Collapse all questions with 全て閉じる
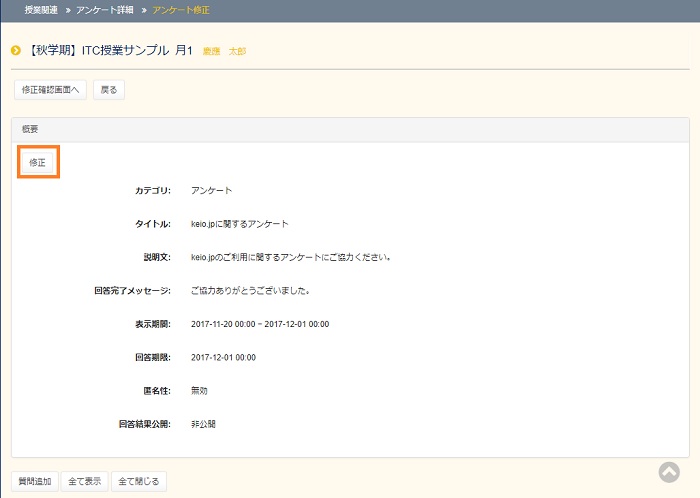The height and width of the screenshot is (498, 700). point(137,481)
